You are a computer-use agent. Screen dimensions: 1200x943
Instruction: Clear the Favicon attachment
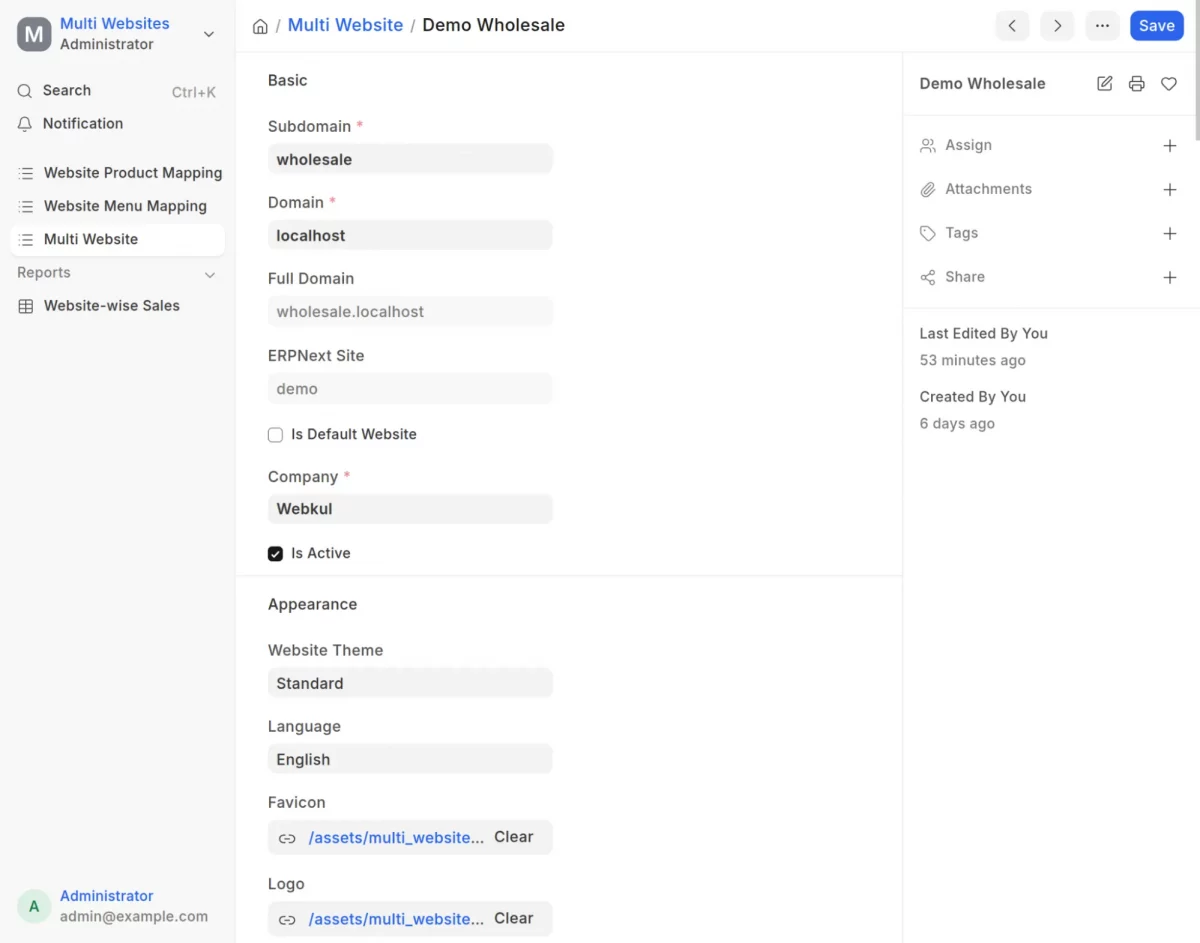click(514, 837)
